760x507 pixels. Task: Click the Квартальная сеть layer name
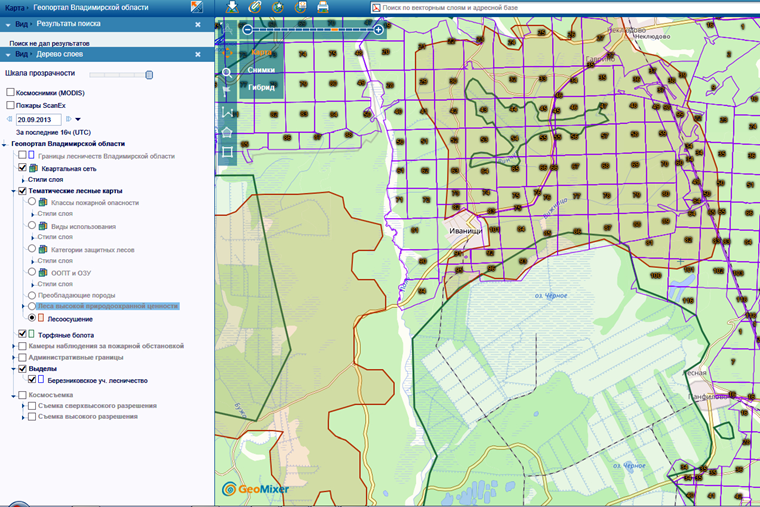[x=69, y=168]
